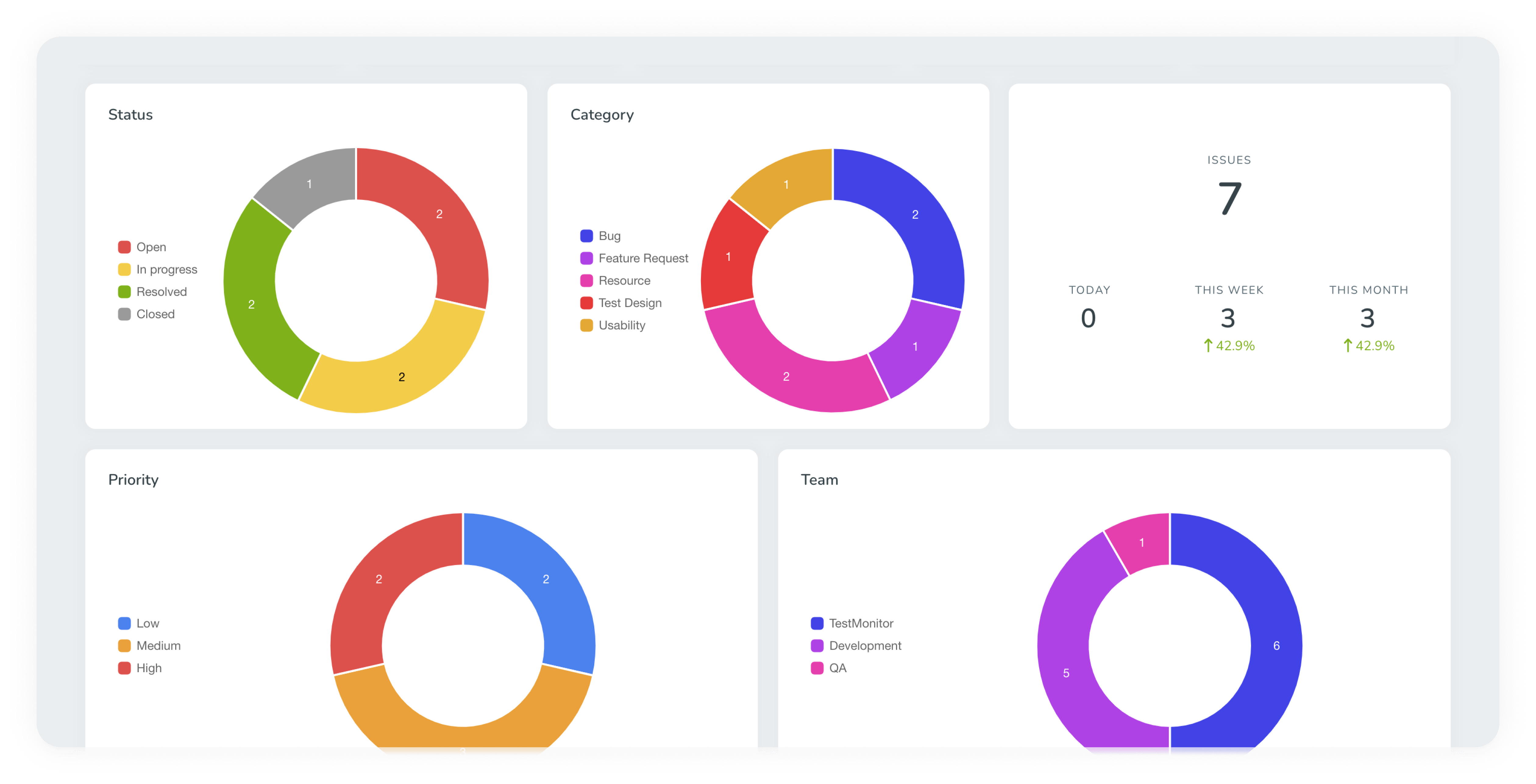The height and width of the screenshot is (784, 1536).
Task: Click the total Issues count 7
Action: tap(1229, 199)
